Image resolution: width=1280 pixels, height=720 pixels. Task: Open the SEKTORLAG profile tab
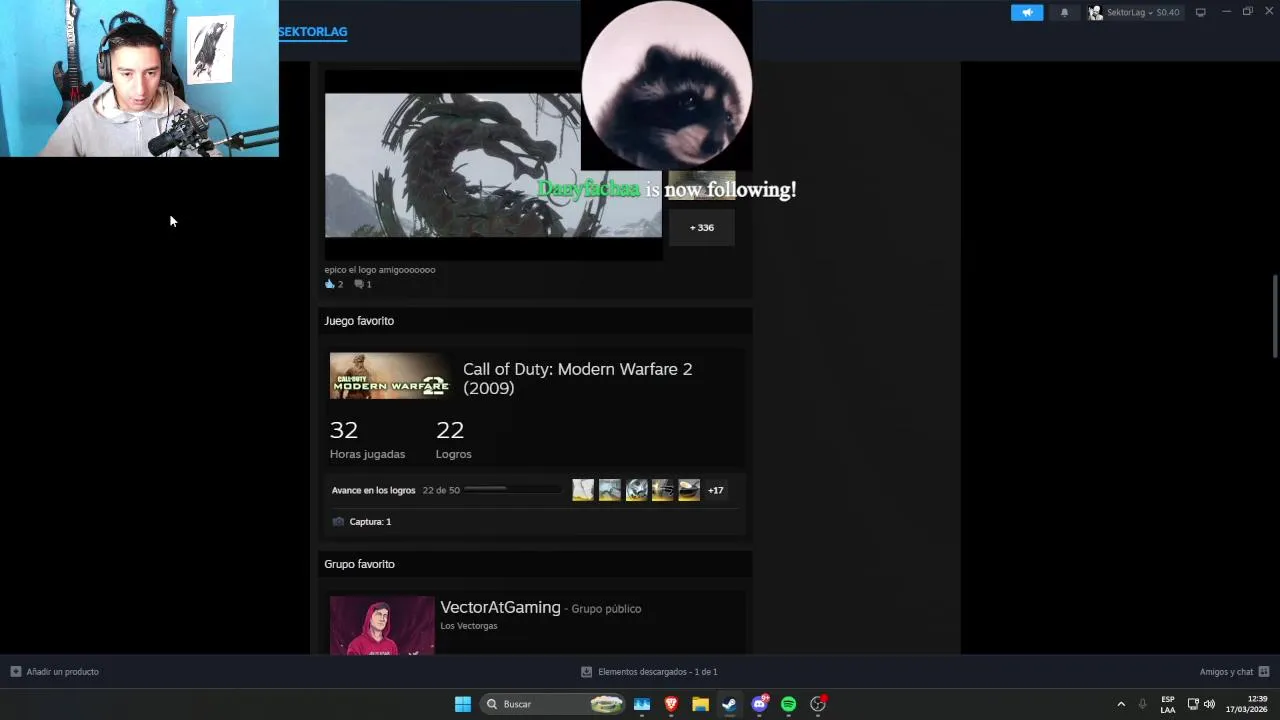pyautogui.click(x=313, y=31)
